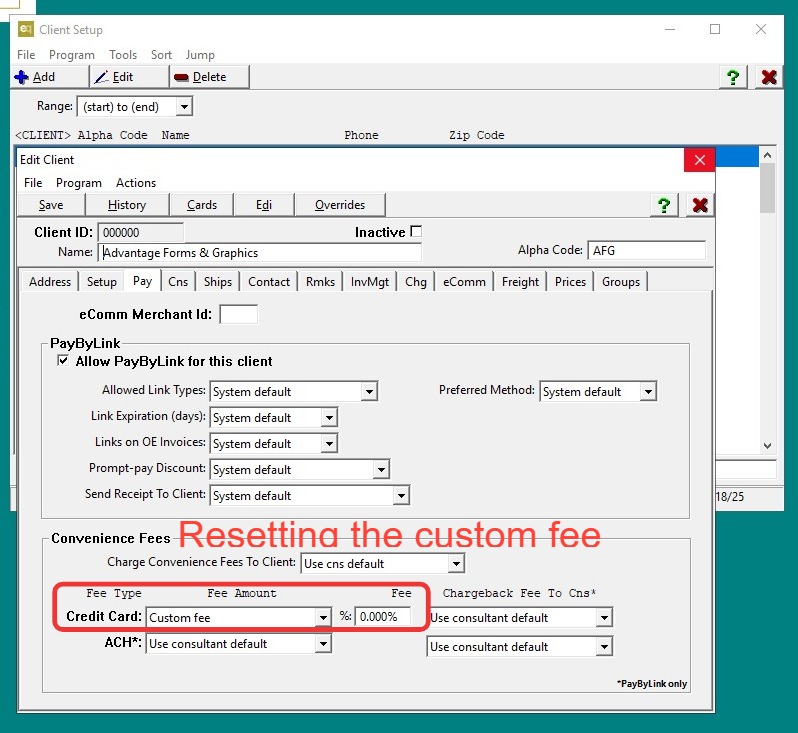Toggle the Inactive checkbox

(x=416, y=232)
